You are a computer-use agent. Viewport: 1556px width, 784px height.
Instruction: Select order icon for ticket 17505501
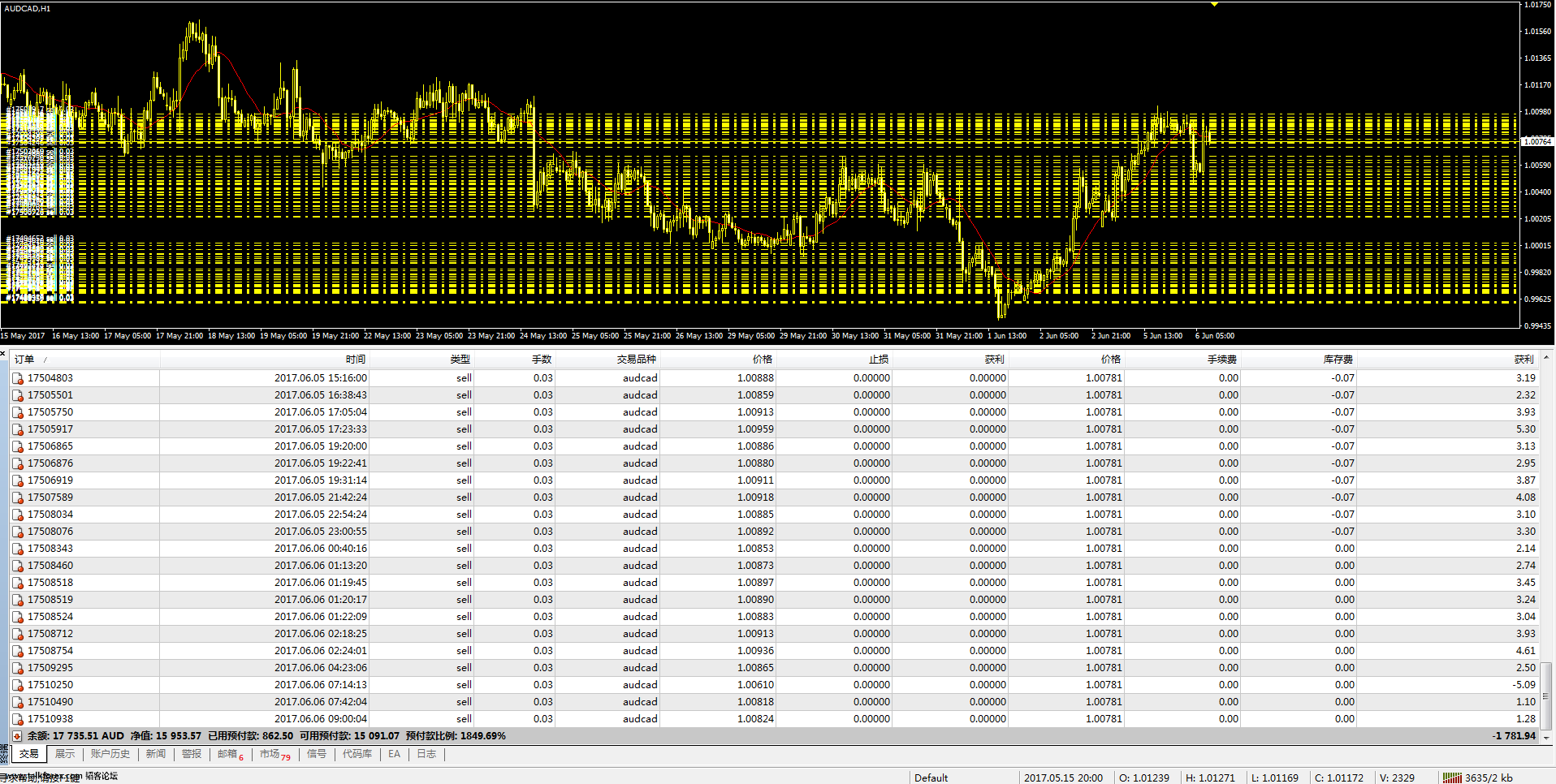coord(18,395)
